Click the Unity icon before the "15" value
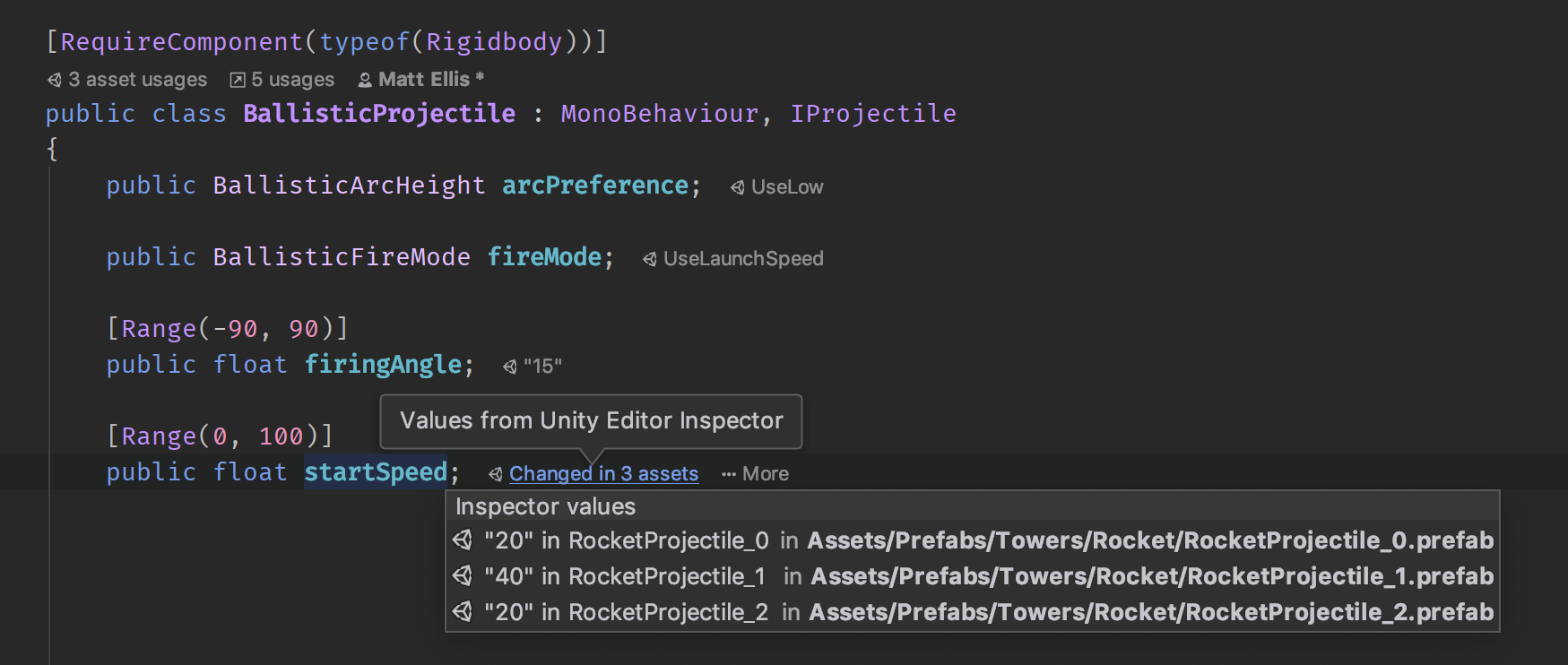This screenshot has height=665, width=1568. coord(510,367)
